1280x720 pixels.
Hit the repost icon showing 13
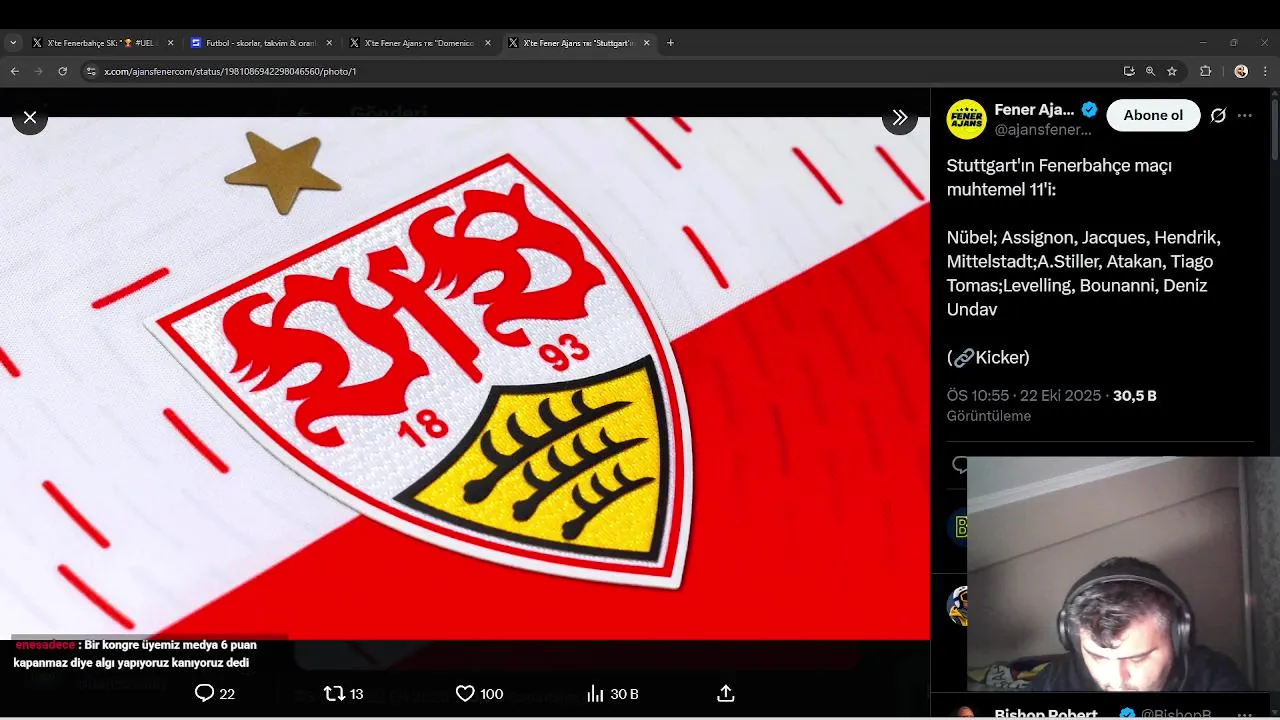[343, 693]
